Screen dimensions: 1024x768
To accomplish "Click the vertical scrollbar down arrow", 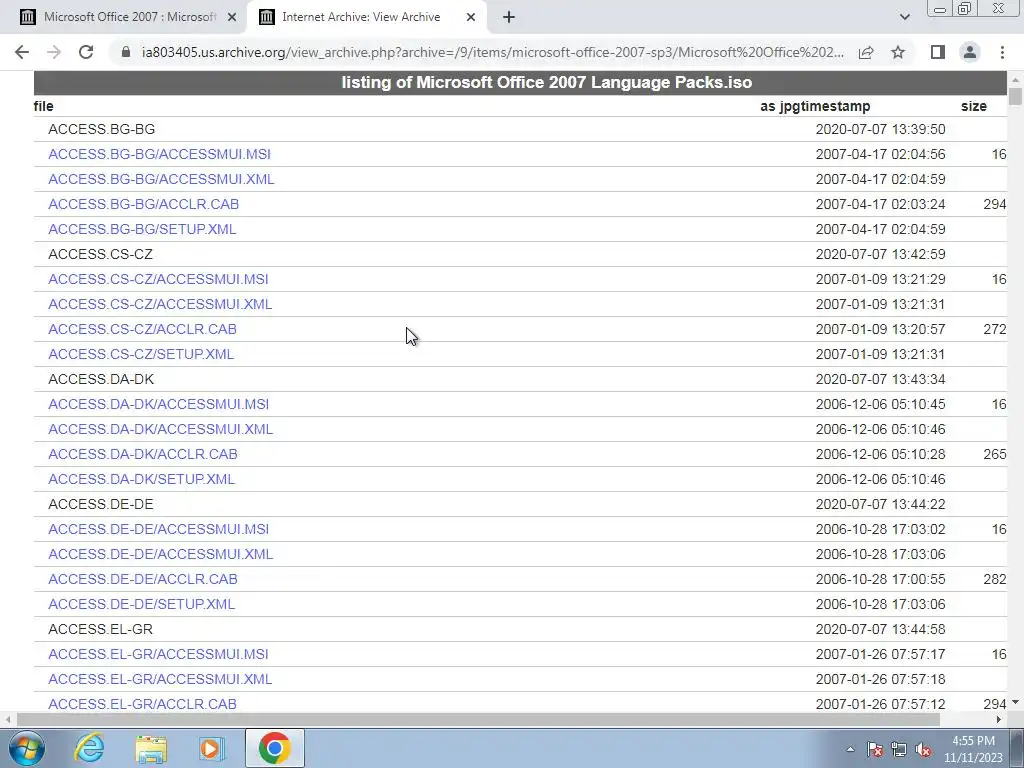I will coord(1015,703).
